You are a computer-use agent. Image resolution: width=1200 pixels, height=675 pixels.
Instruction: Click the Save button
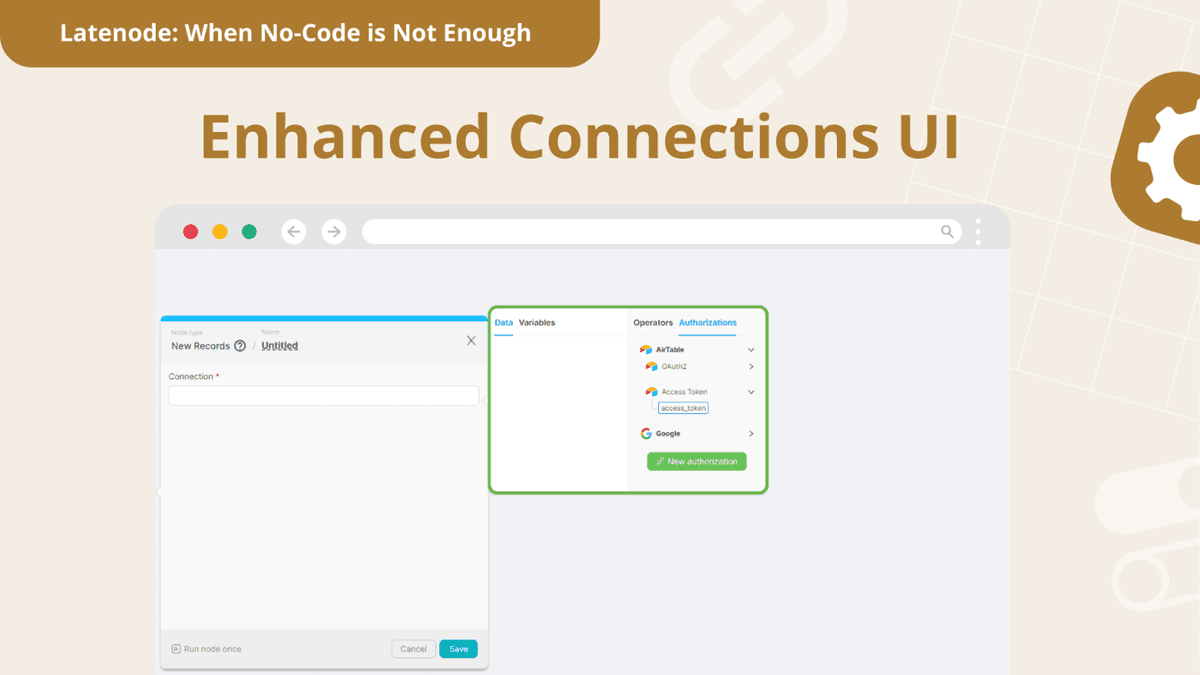tap(458, 649)
